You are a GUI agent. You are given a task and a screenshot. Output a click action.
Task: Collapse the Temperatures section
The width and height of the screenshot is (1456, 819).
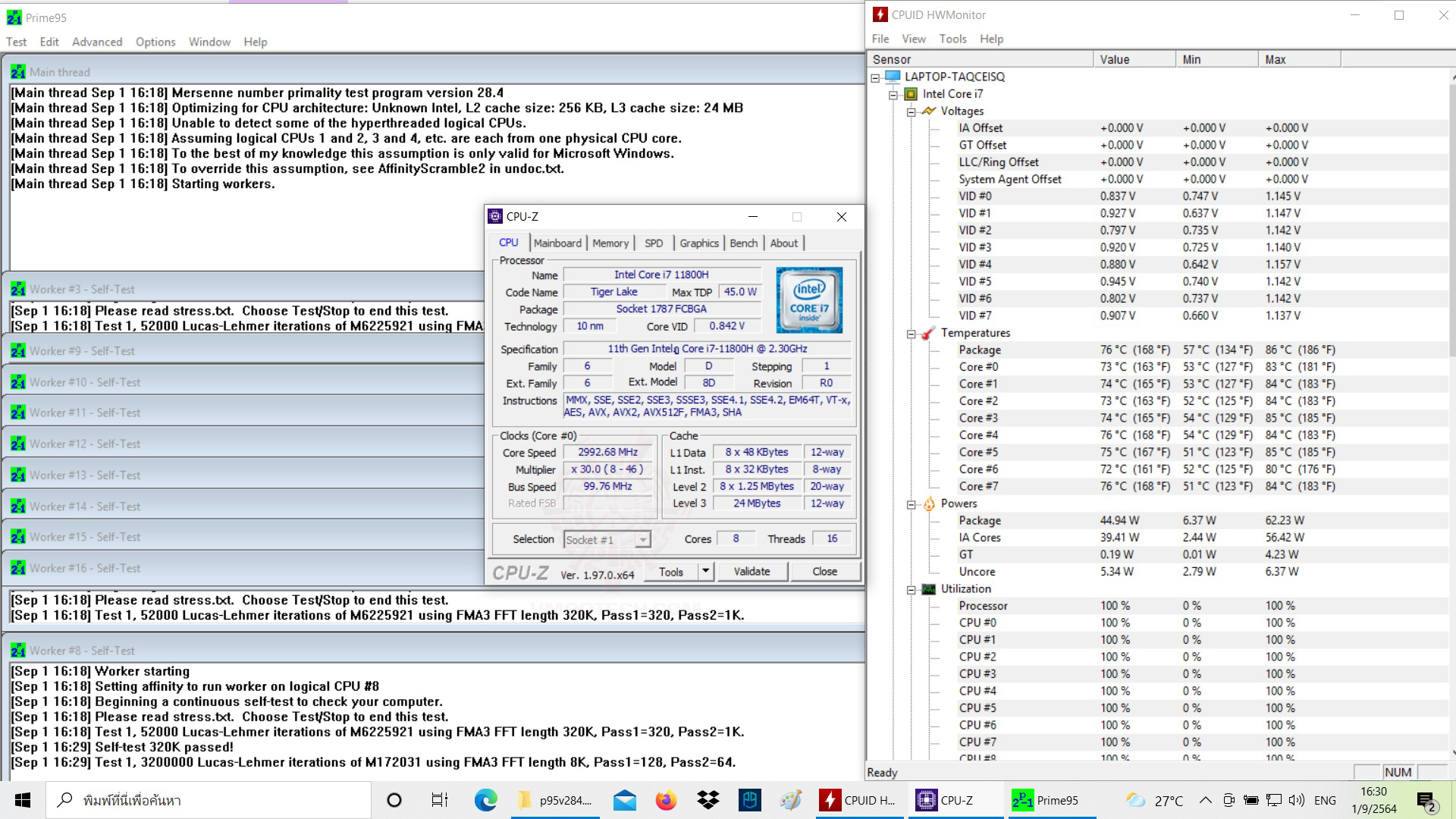pyautogui.click(x=910, y=333)
